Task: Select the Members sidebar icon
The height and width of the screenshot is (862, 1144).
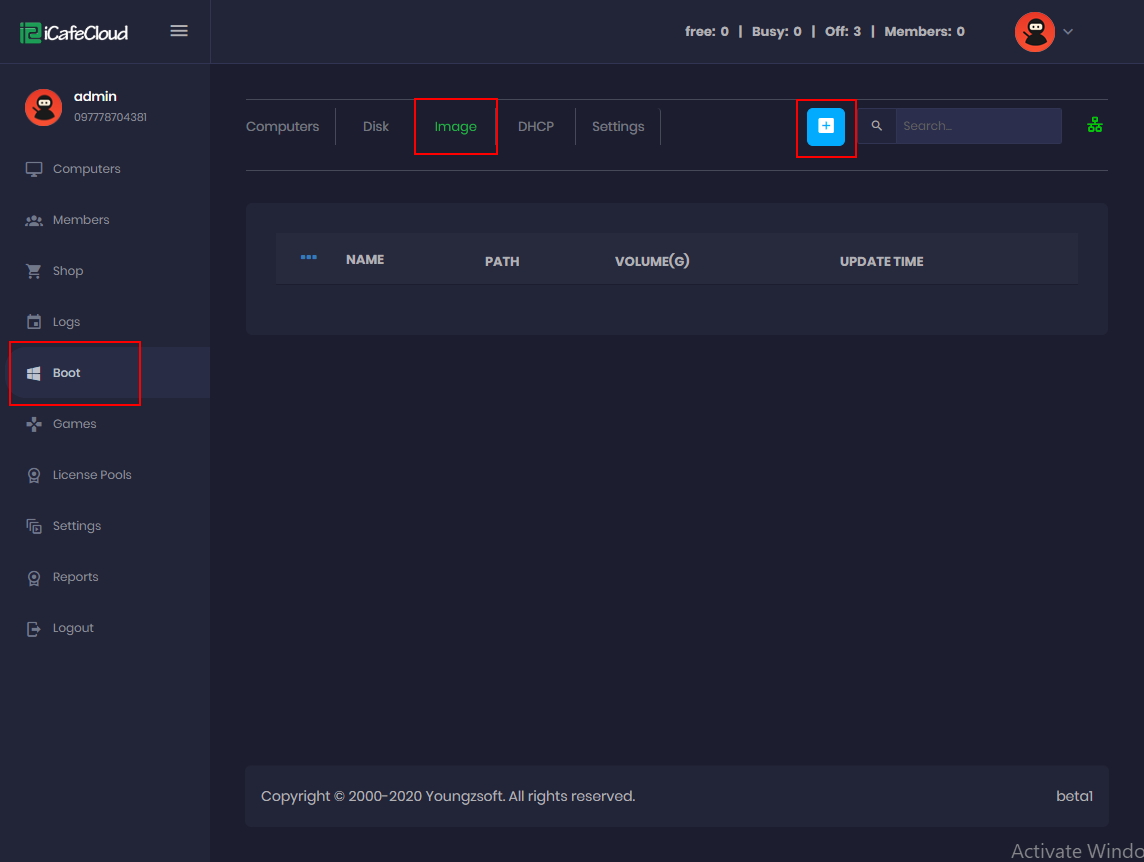Action: point(33,219)
